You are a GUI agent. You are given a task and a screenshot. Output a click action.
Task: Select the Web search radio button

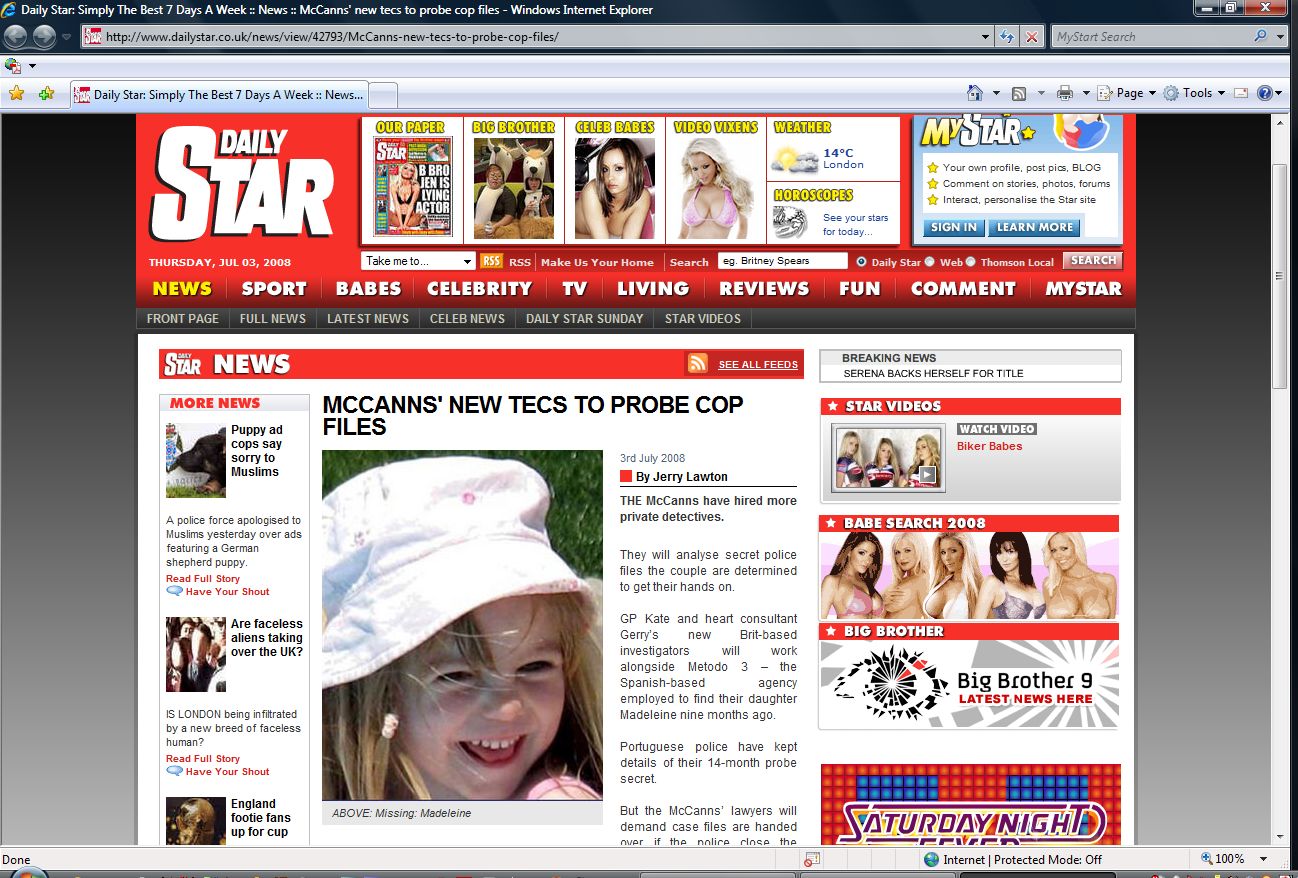point(929,262)
